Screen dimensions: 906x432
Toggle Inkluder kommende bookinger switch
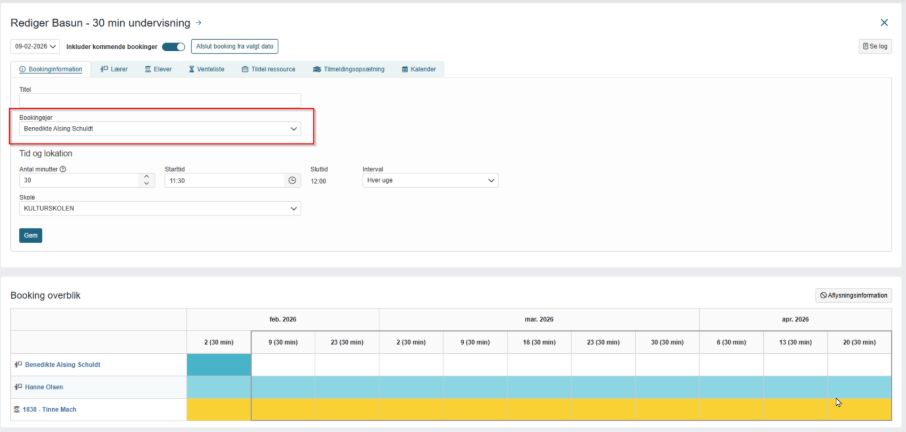coord(173,47)
